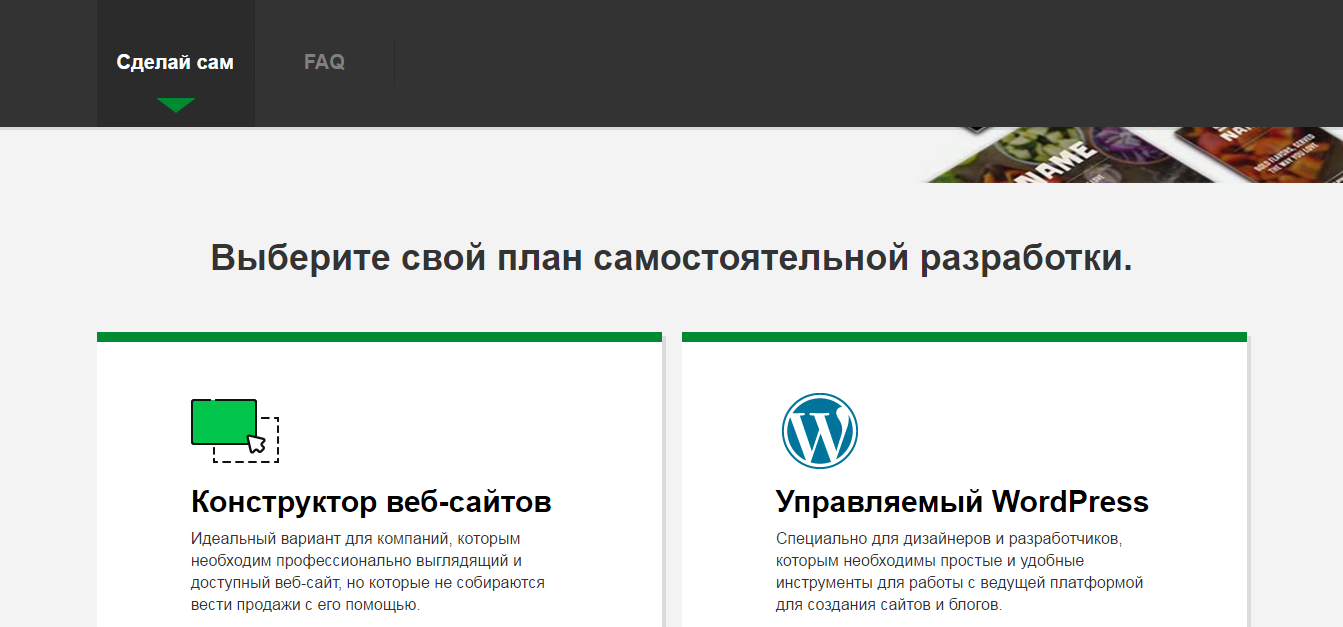Expand the Сделай сам section indicator
Viewport: 1343px width, 627px height.
(176, 102)
